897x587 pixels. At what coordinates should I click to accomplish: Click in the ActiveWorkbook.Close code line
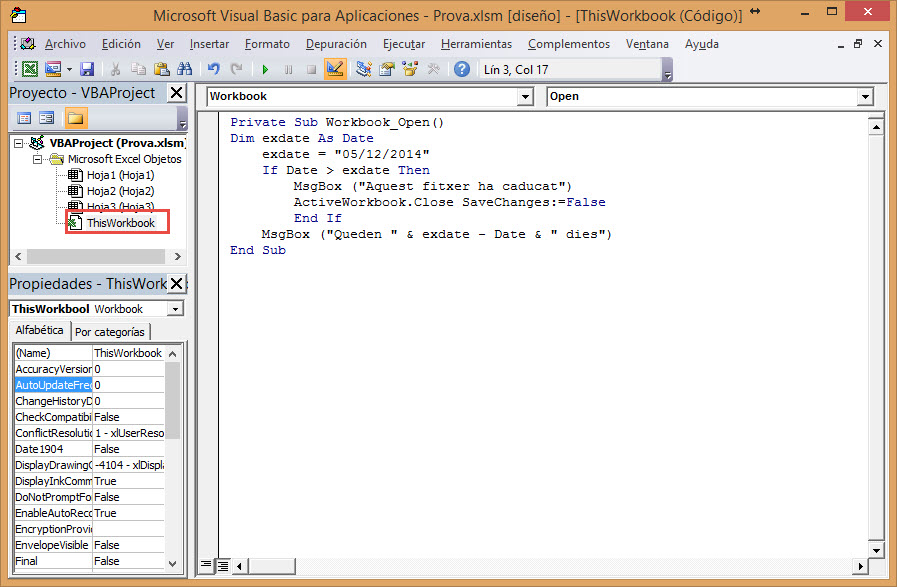click(x=449, y=202)
